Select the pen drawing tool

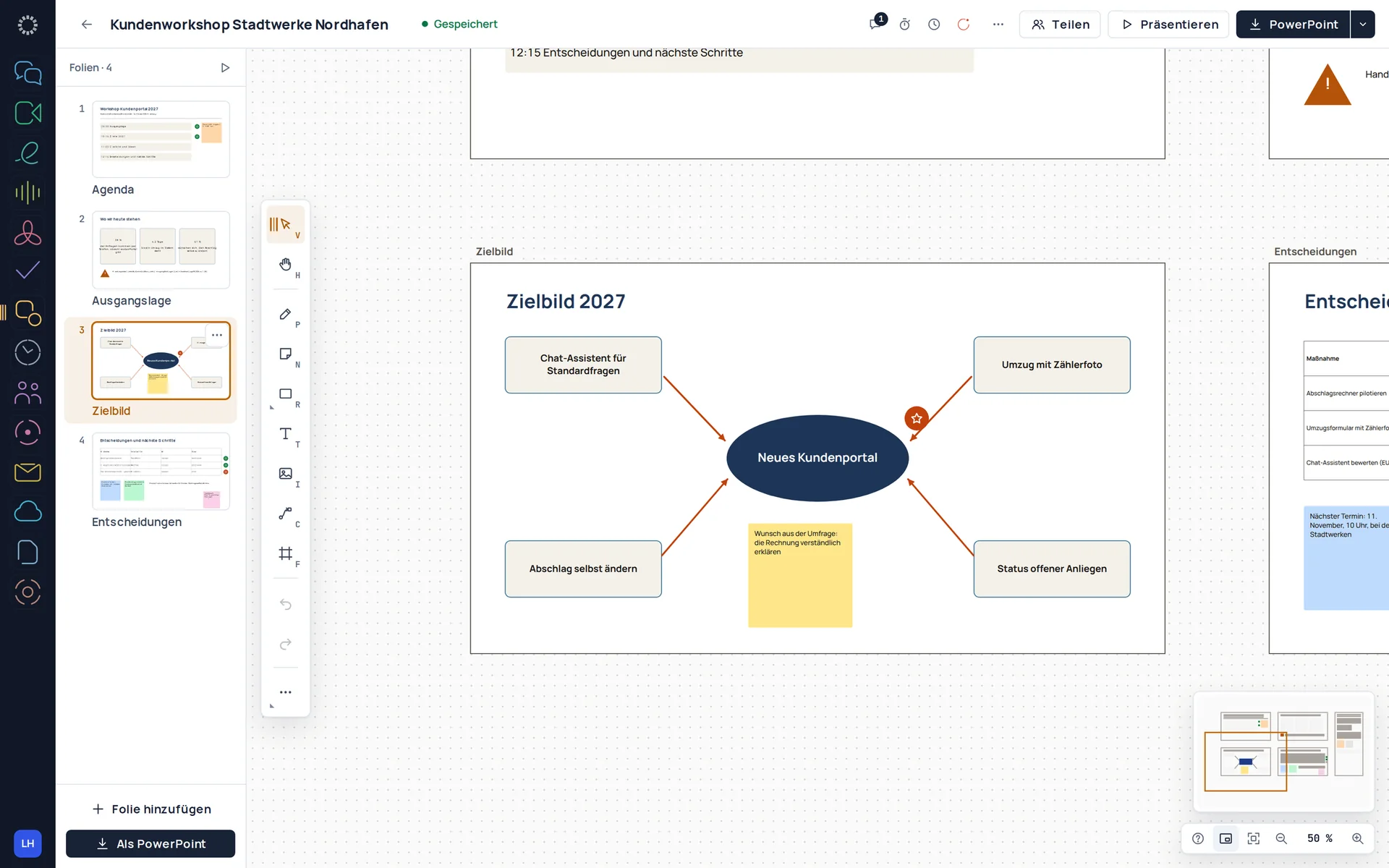[286, 314]
